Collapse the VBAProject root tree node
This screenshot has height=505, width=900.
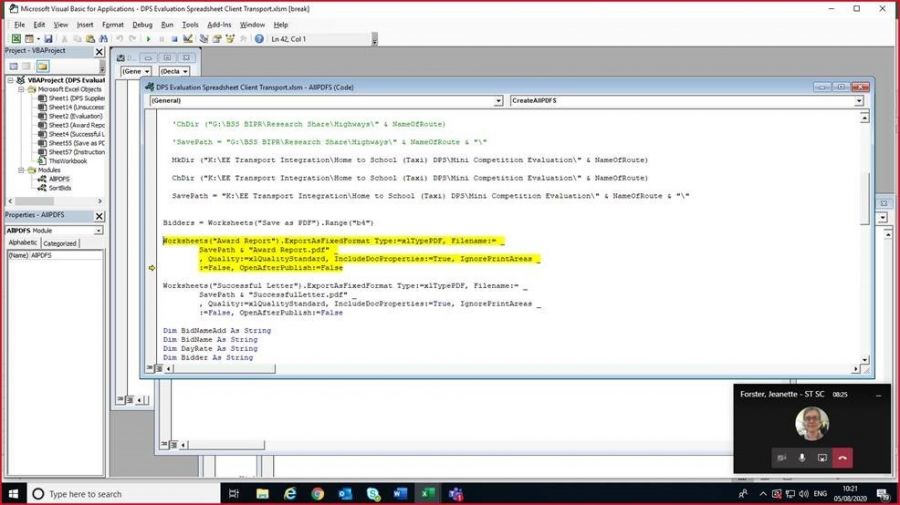point(11,80)
